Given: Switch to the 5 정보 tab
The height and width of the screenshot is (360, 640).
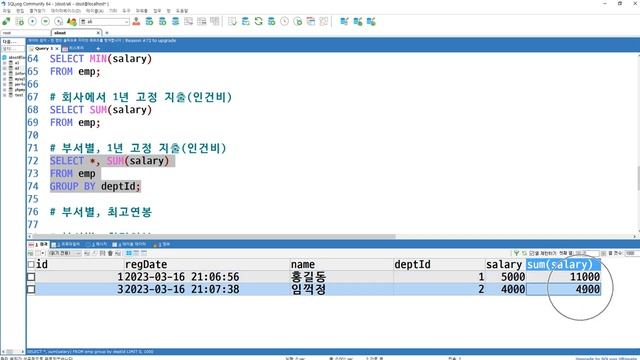Looking at the screenshot, I should [x=162, y=244].
